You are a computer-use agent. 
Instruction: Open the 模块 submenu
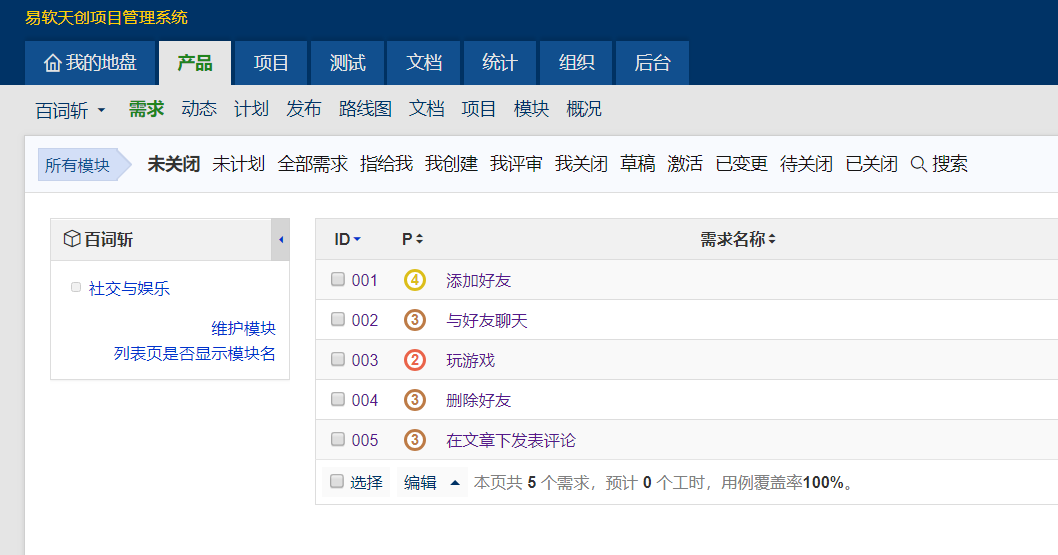(531, 109)
